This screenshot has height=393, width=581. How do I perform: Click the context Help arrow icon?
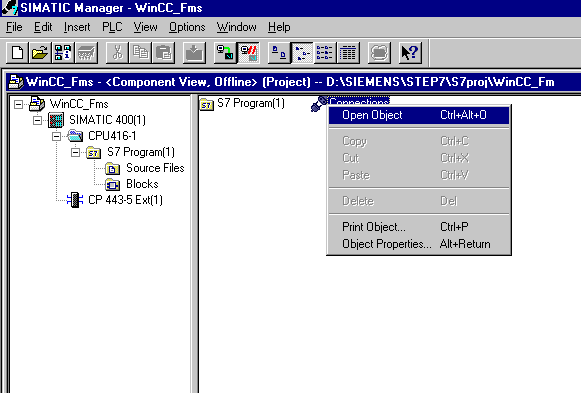410,53
